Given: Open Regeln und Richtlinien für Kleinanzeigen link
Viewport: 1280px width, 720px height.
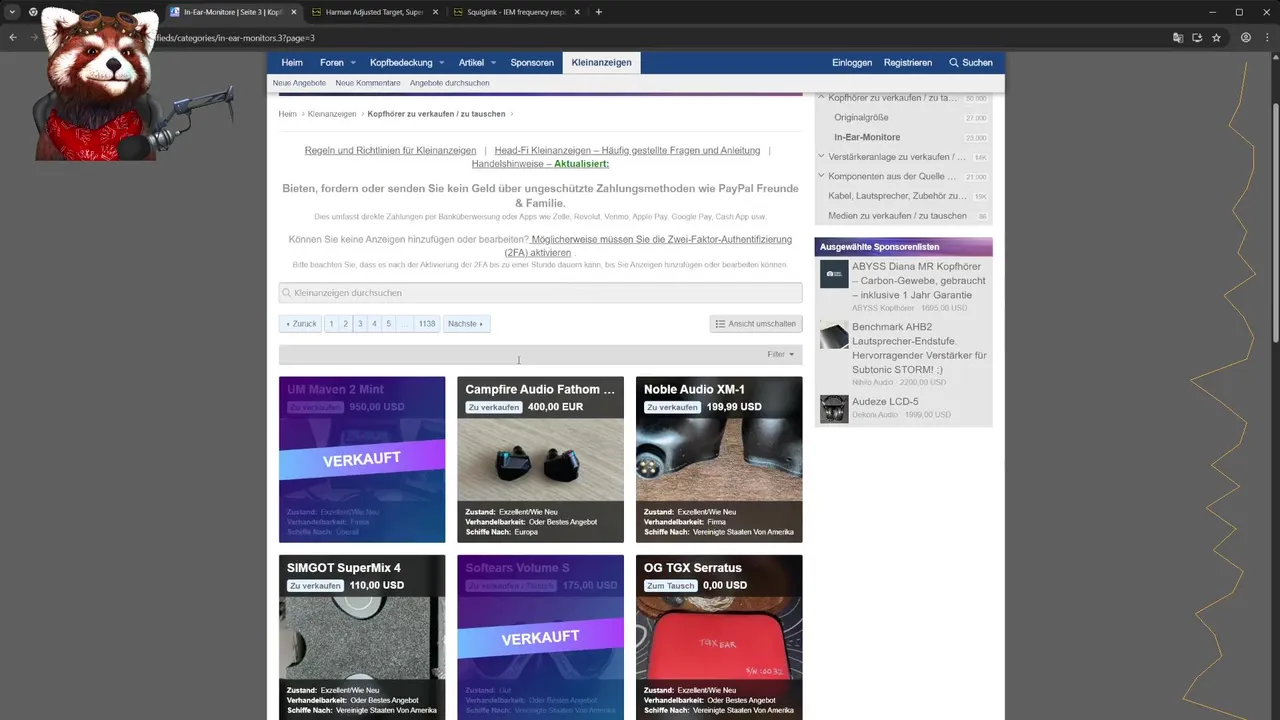Looking at the screenshot, I should (390, 150).
